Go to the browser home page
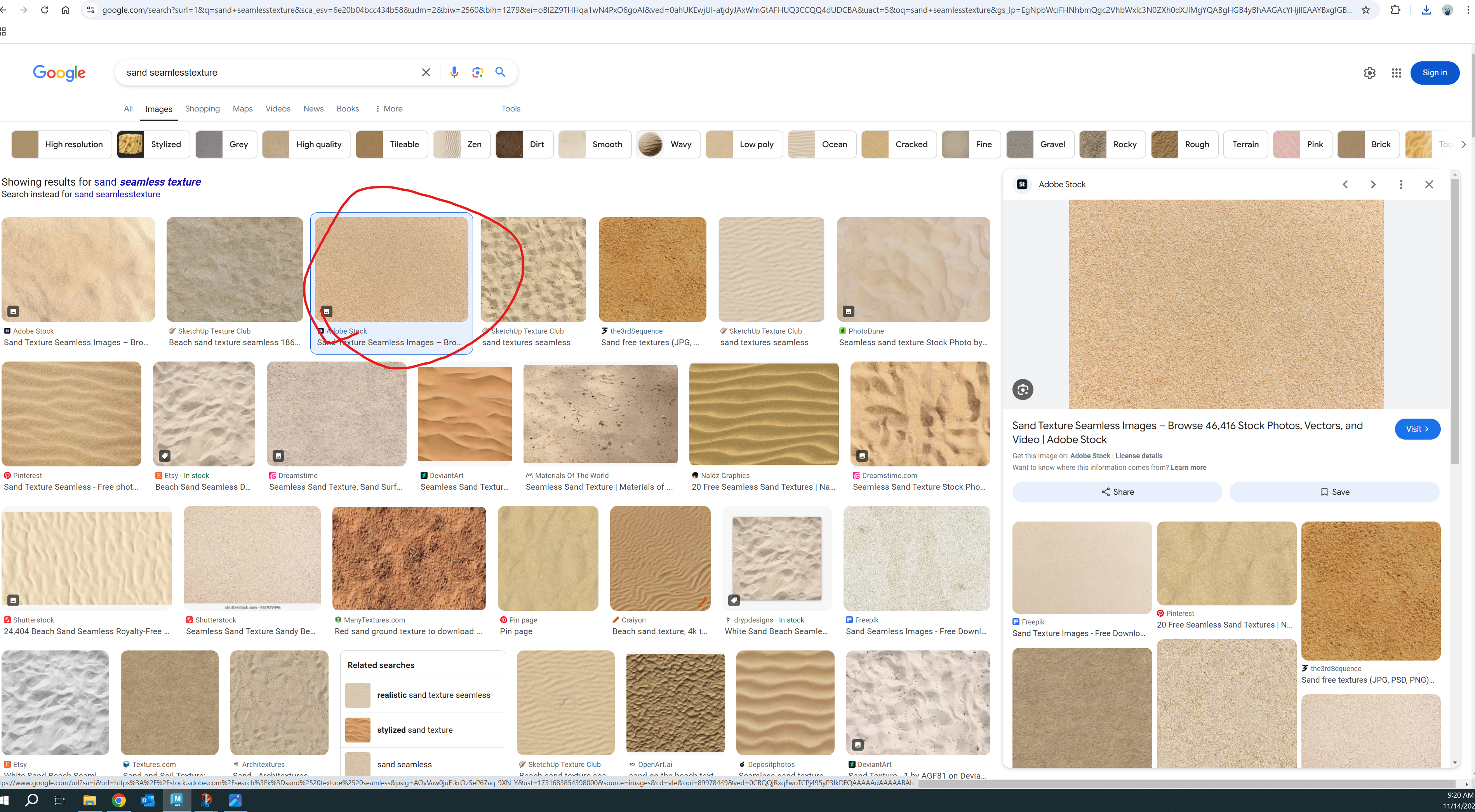The height and width of the screenshot is (812, 1475). click(x=66, y=10)
